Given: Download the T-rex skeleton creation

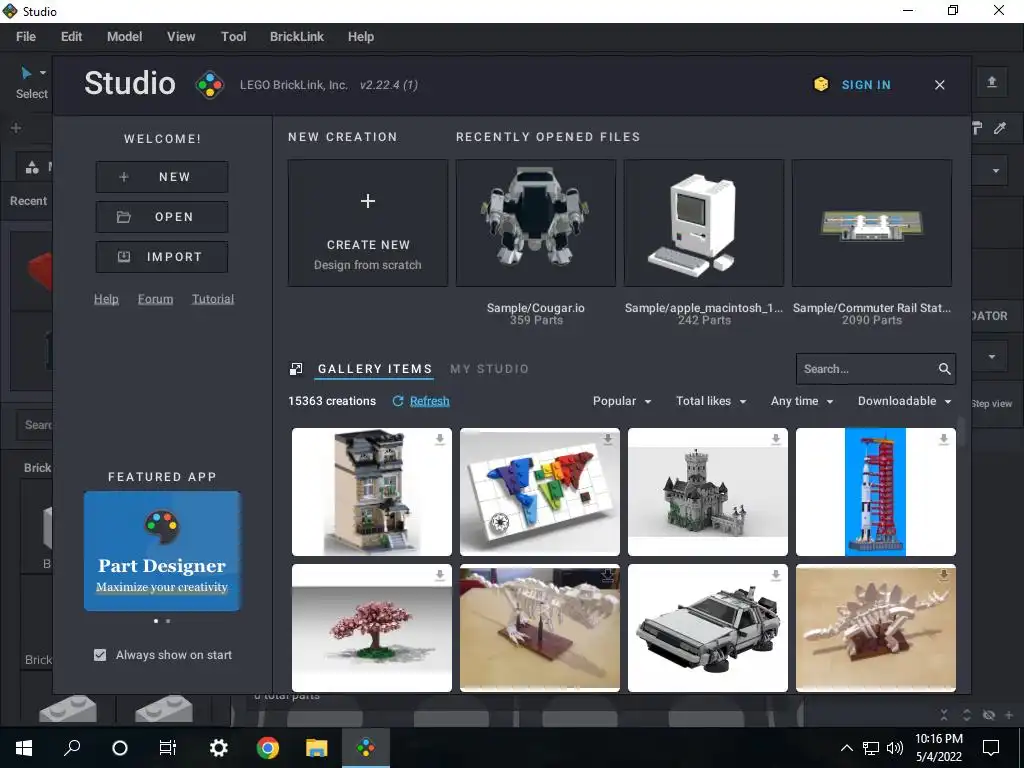Looking at the screenshot, I should tap(607, 575).
